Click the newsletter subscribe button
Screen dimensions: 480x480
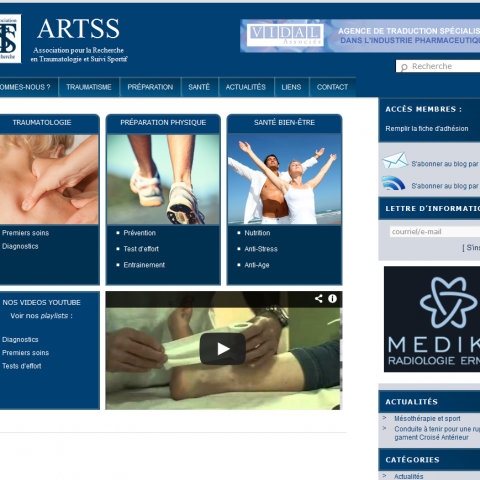[471, 248]
